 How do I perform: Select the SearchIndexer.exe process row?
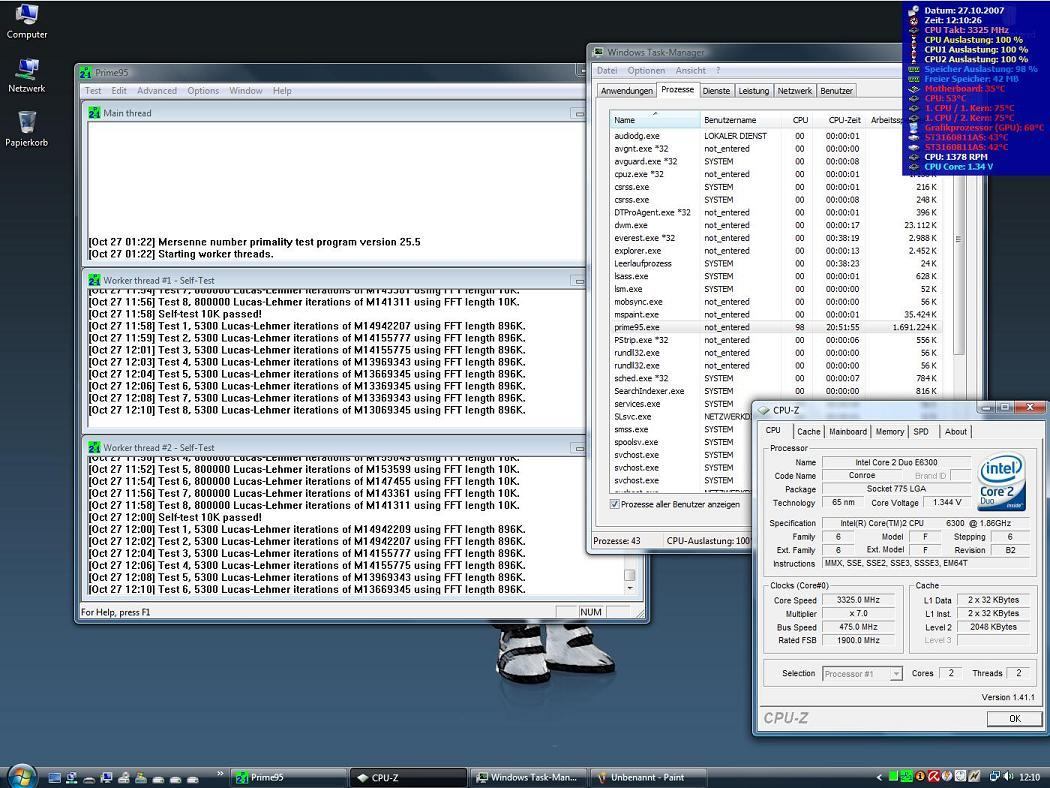coord(776,391)
